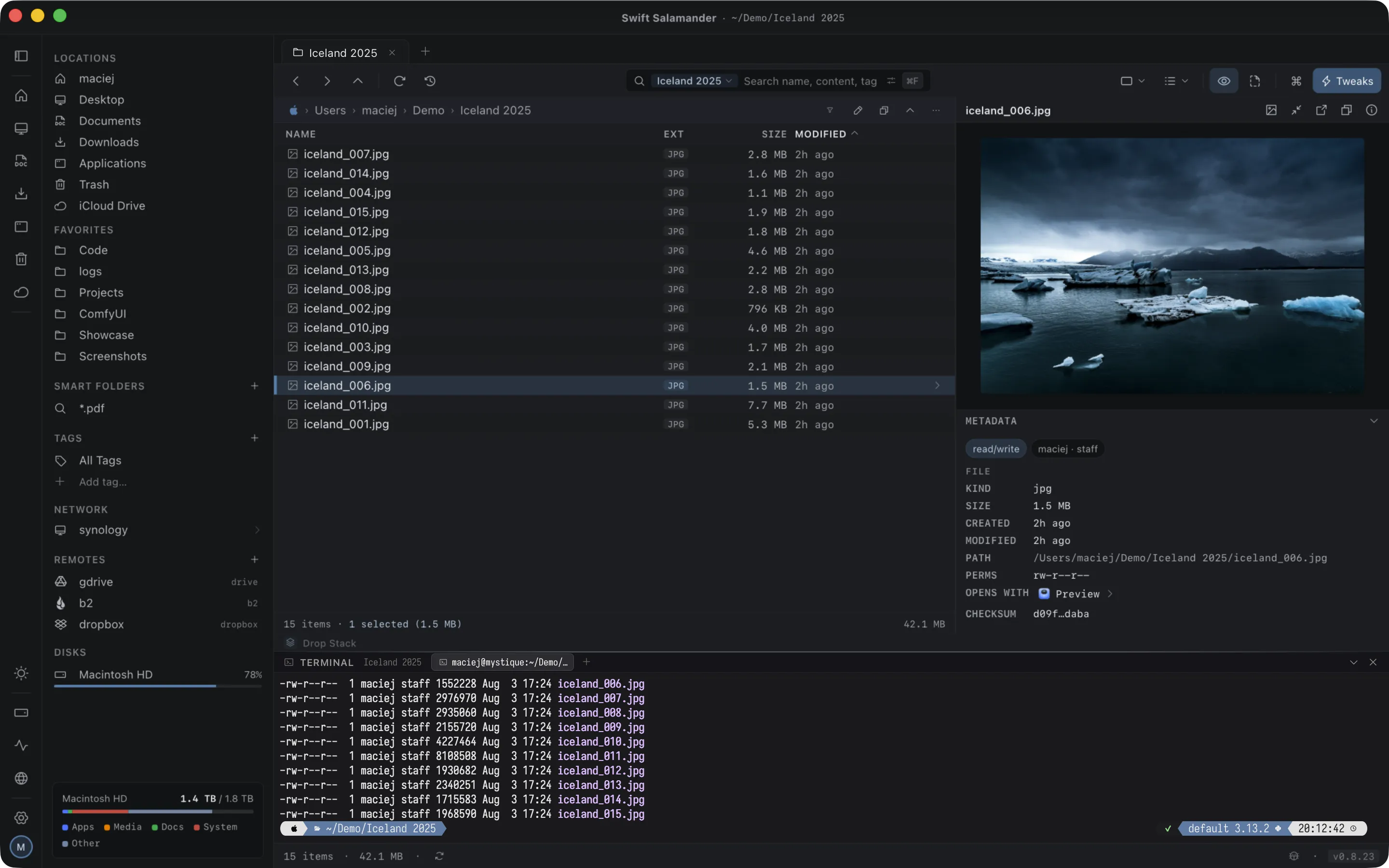Refresh the folder listing
Image resolution: width=1389 pixels, height=868 pixels.
point(399,81)
